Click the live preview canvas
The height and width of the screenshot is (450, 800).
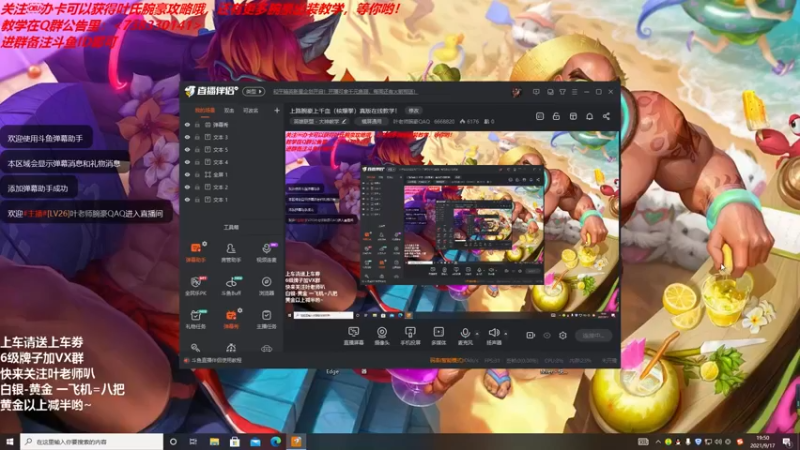(x=452, y=226)
